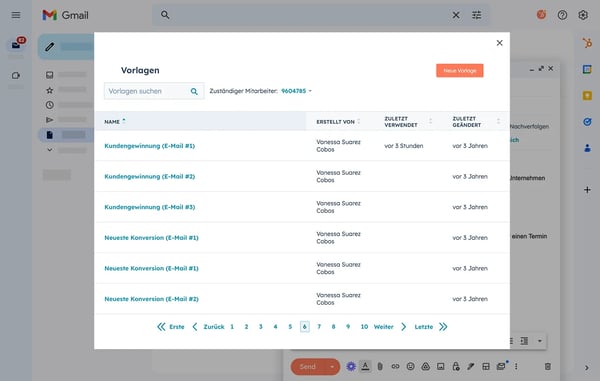Go to page 9 of templates
The height and width of the screenshot is (381, 600).
click(x=348, y=327)
